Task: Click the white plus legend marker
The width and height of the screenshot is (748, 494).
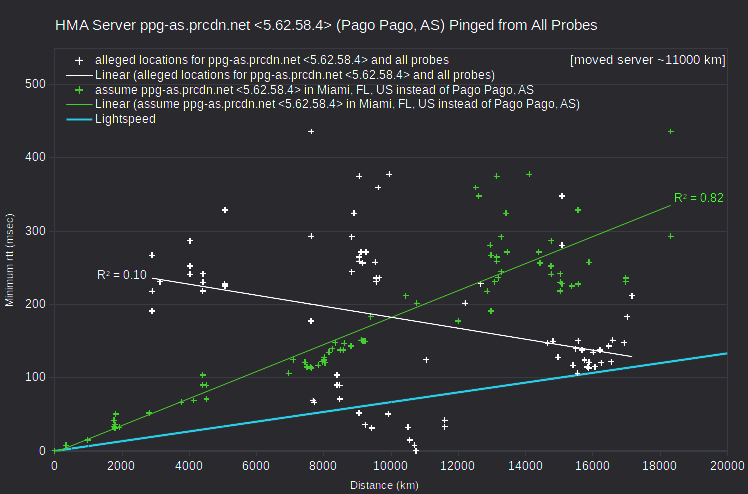Action: (79, 61)
